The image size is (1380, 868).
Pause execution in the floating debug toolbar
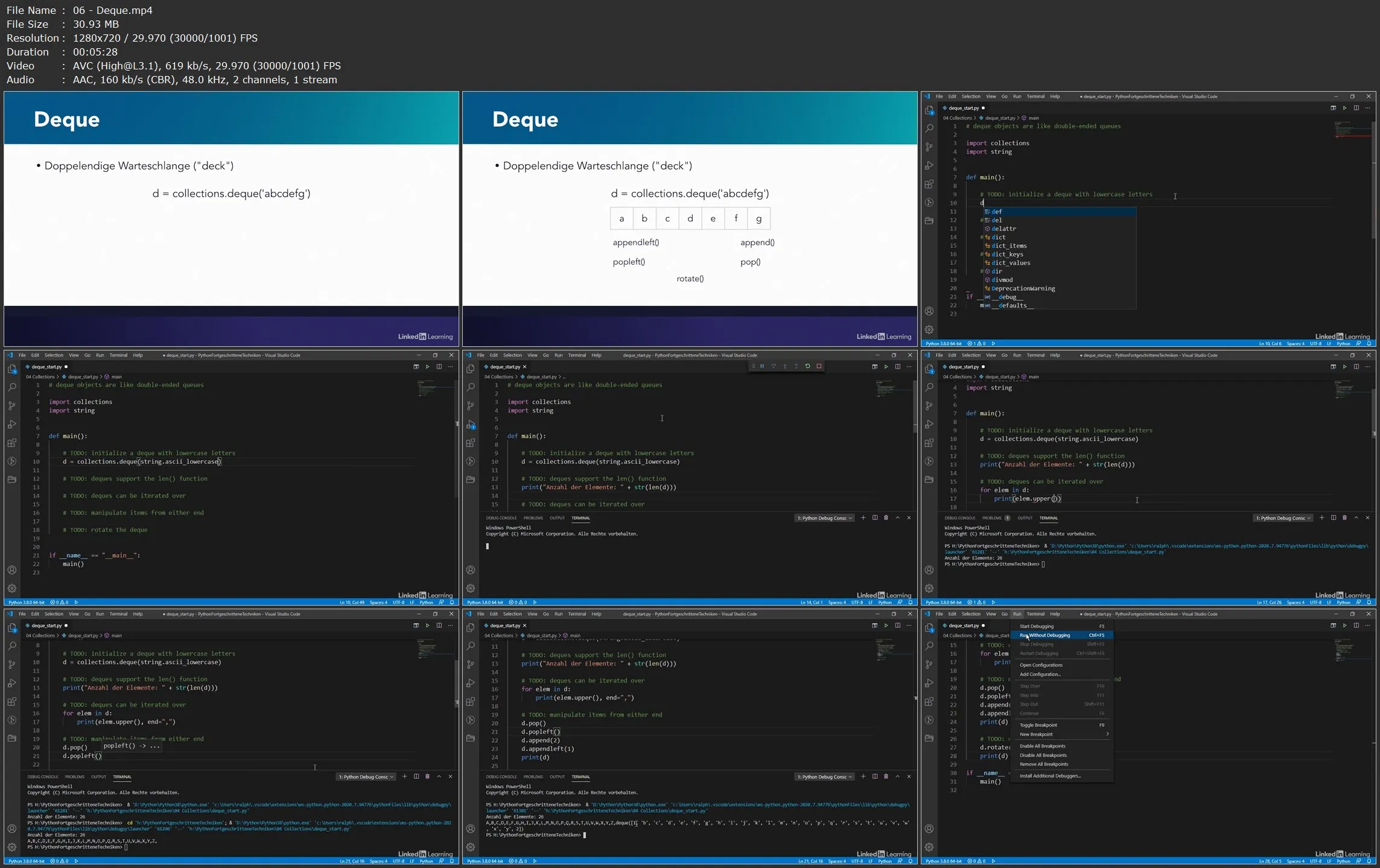tap(762, 366)
